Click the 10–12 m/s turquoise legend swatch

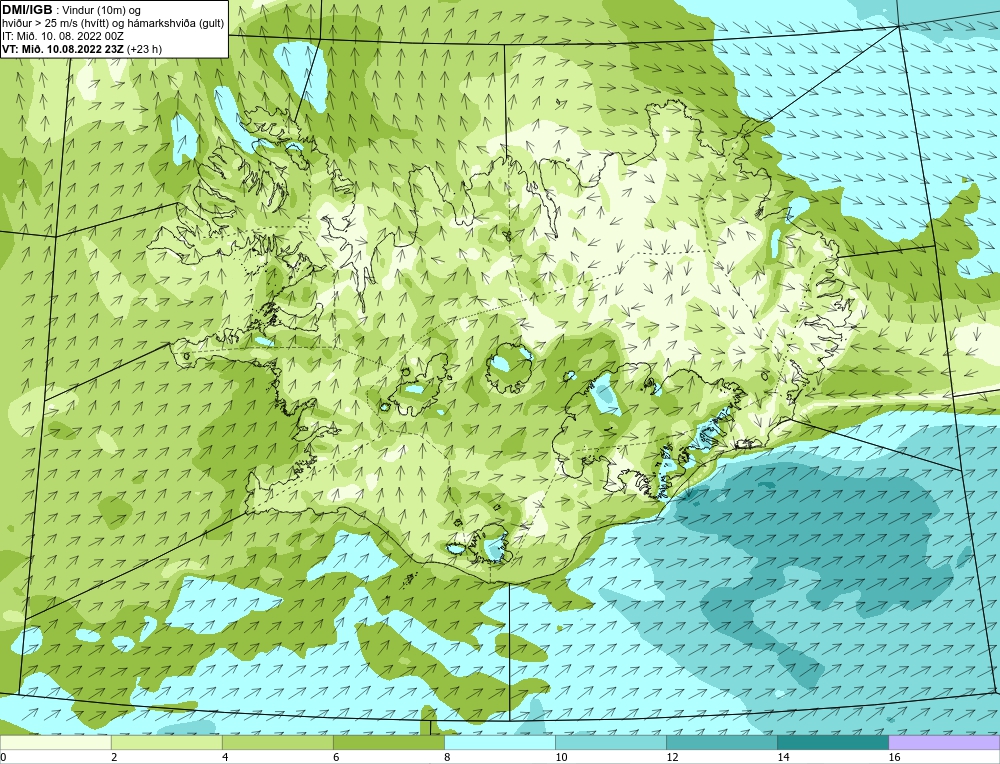coord(610,742)
